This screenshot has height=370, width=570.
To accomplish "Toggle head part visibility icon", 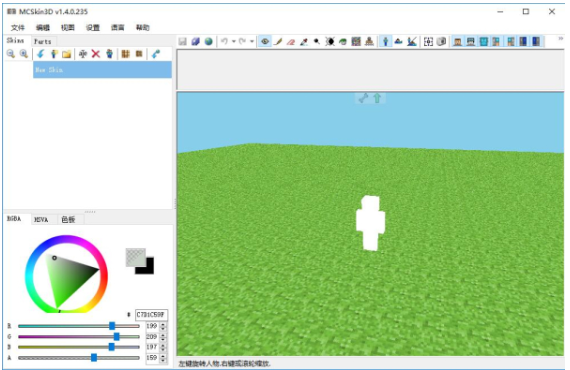I will (x=458, y=41).
